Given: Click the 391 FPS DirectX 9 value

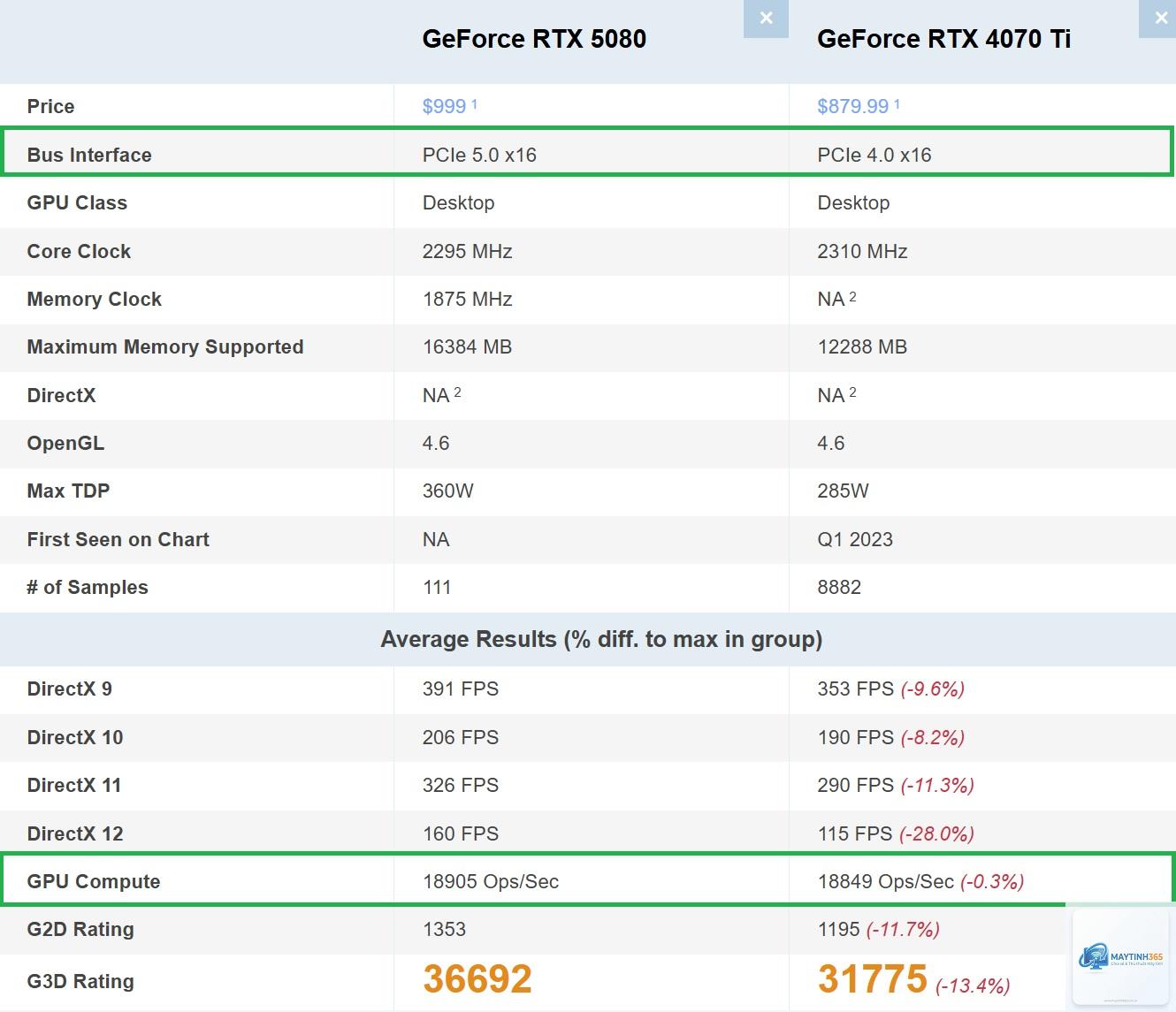Looking at the screenshot, I should [461, 689].
